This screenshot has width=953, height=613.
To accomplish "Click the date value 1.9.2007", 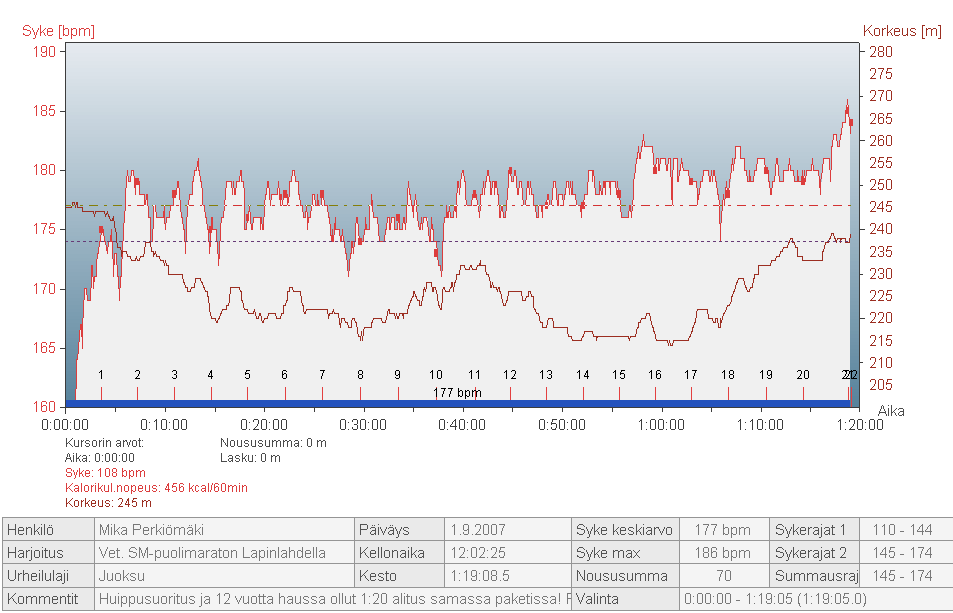I will [x=507, y=529].
